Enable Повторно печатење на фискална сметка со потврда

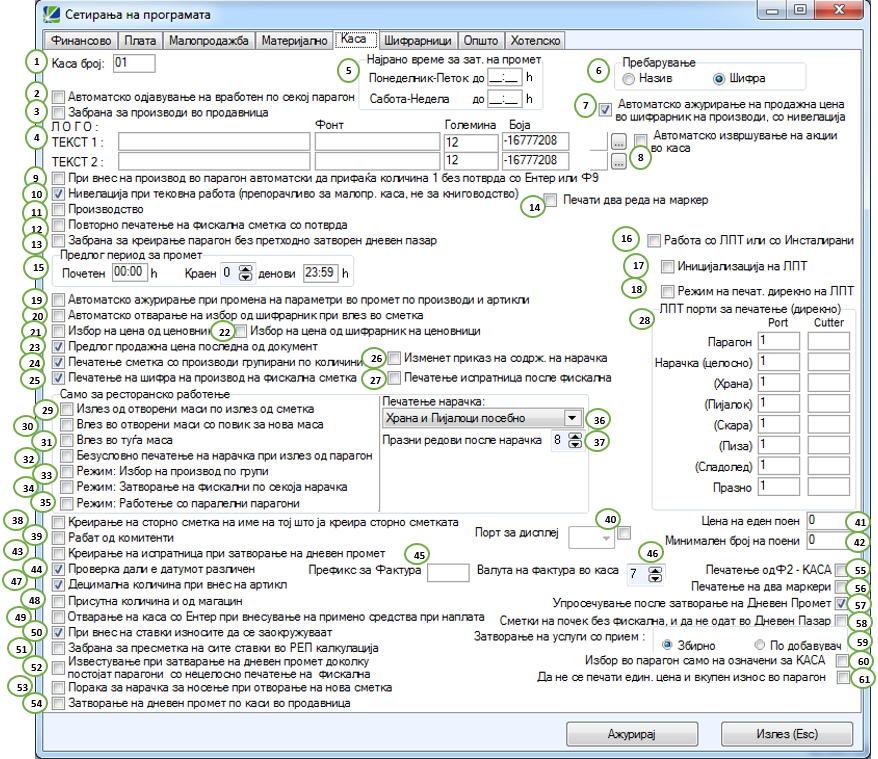click(x=58, y=226)
